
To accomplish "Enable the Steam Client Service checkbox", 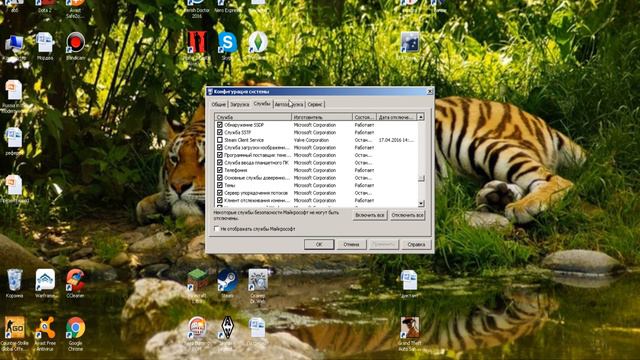I will pyautogui.click(x=220, y=140).
